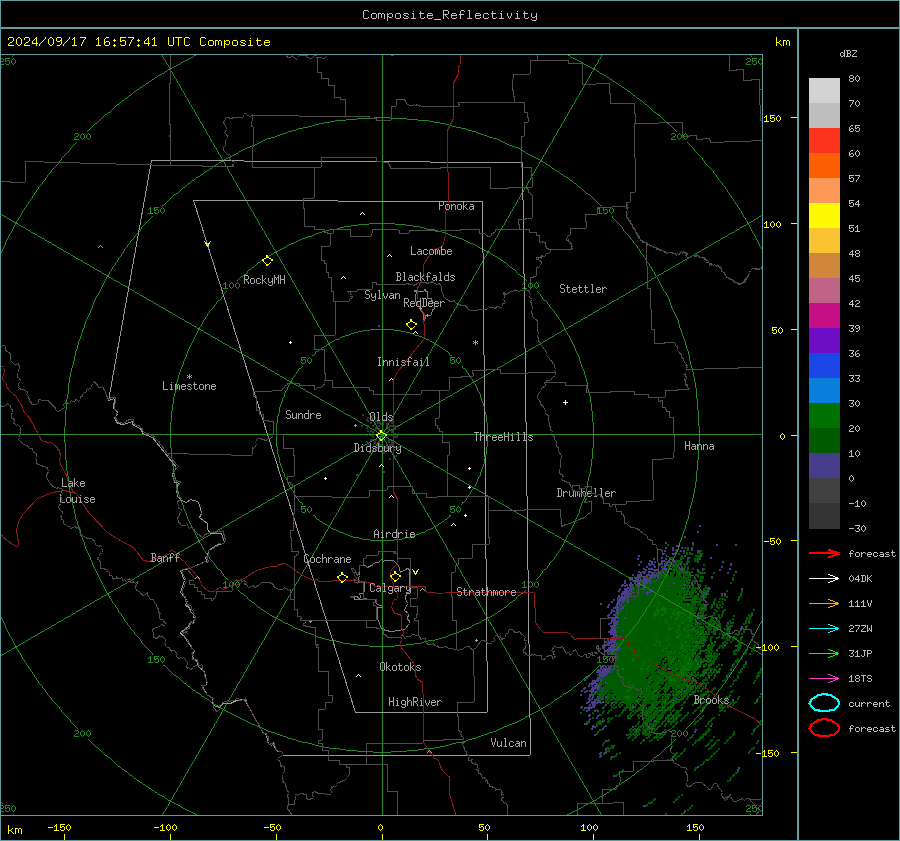Pick the purple swatch between 39 and 36
Image resolution: width=900 pixels, height=841 pixels.
coord(824,341)
